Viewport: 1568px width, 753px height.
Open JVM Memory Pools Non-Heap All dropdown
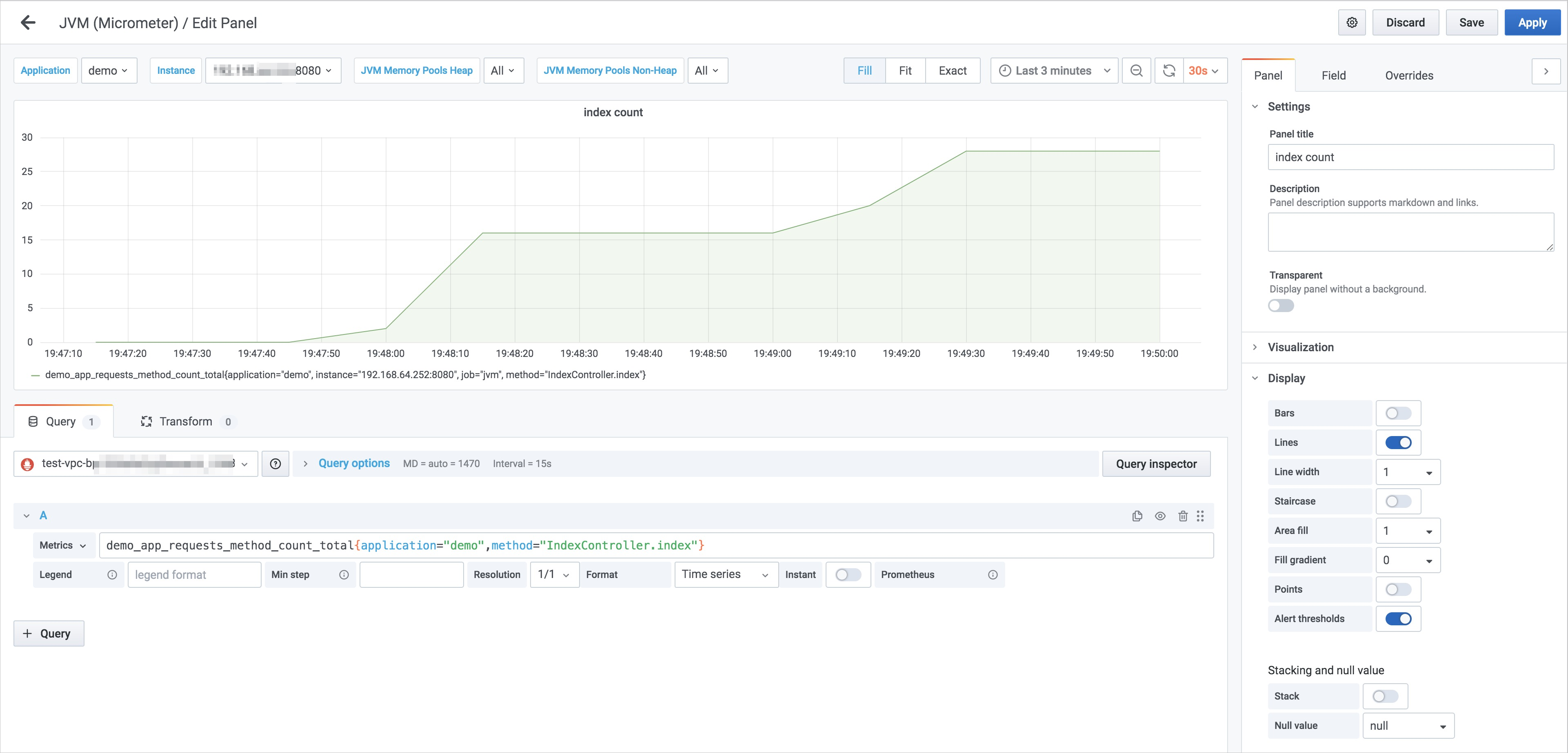[x=707, y=71]
